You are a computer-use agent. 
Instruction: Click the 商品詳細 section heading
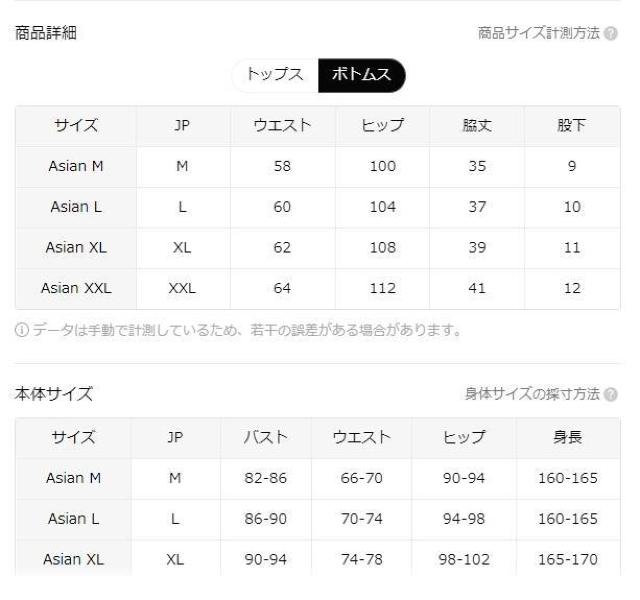tap(46, 34)
